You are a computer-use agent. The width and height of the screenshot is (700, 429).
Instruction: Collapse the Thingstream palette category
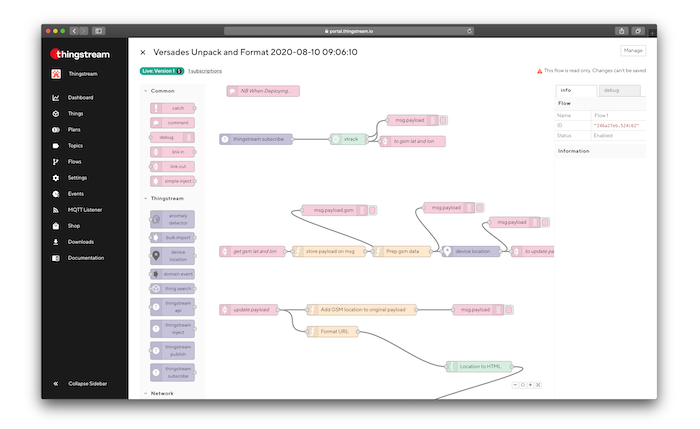[x=144, y=198]
